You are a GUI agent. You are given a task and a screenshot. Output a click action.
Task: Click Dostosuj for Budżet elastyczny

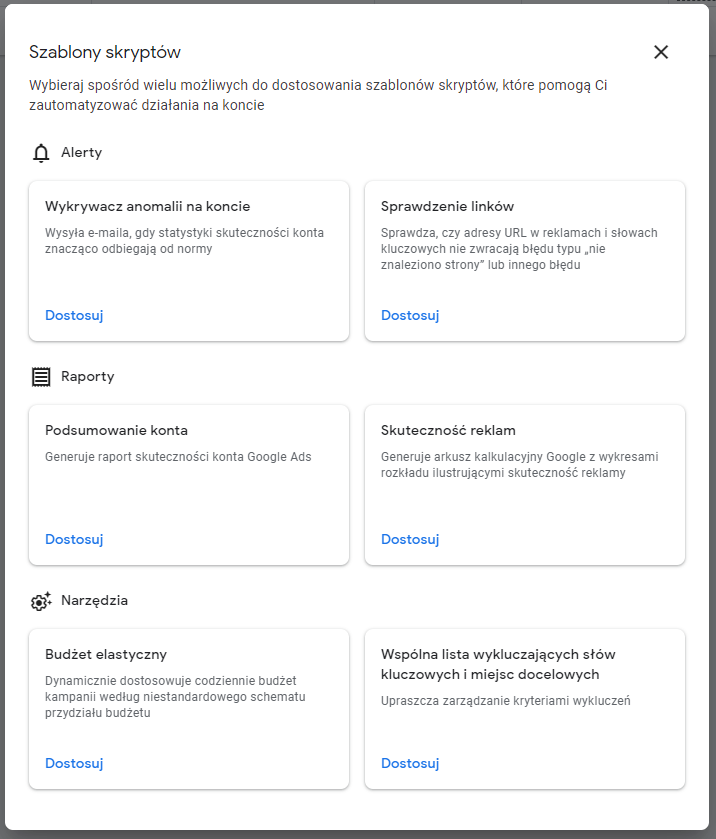pos(74,764)
